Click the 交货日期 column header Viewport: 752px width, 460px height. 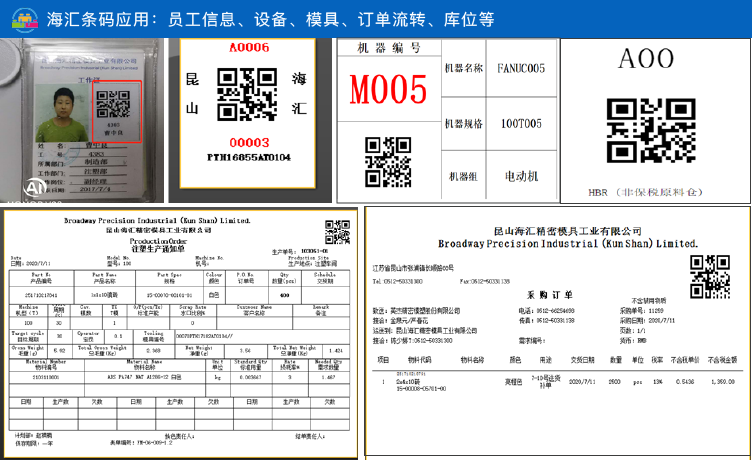click(x=582, y=360)
